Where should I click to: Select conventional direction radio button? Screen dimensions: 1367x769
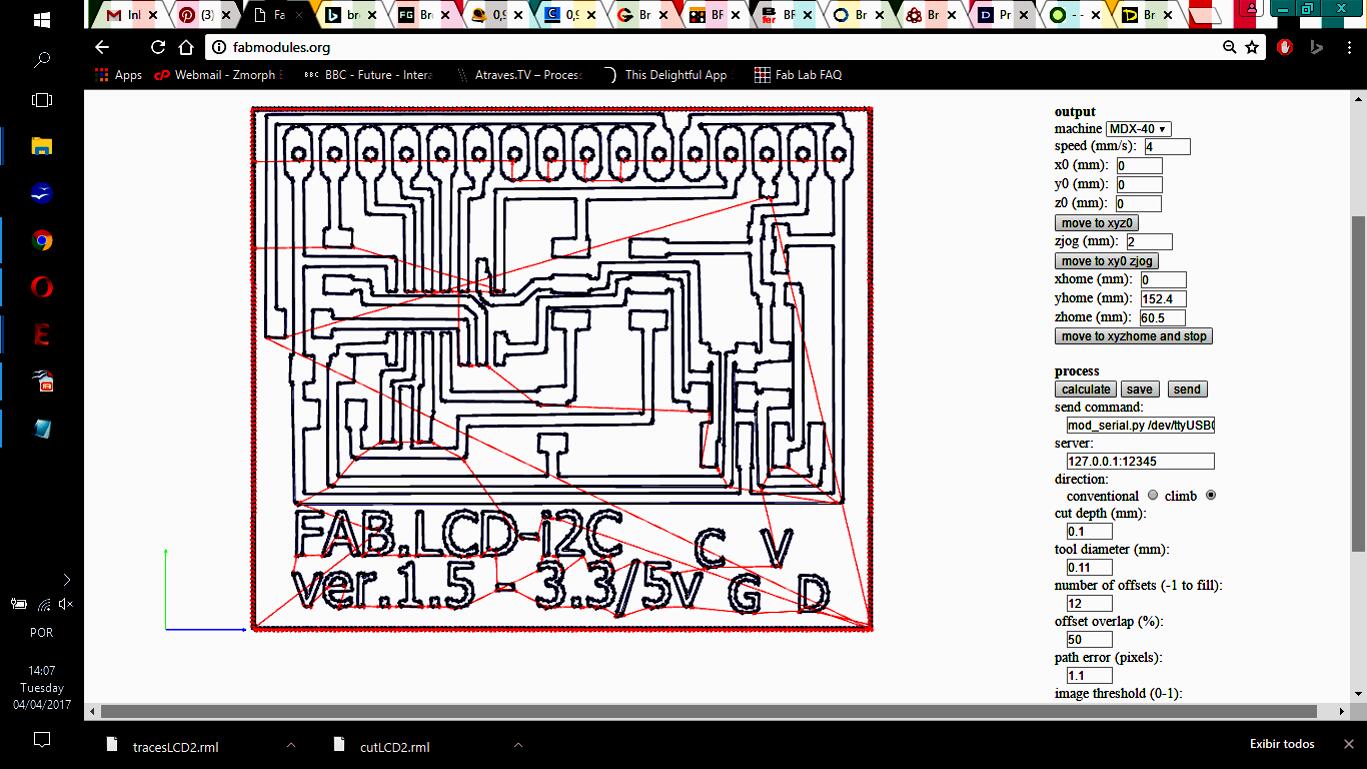click(1153, 495)
